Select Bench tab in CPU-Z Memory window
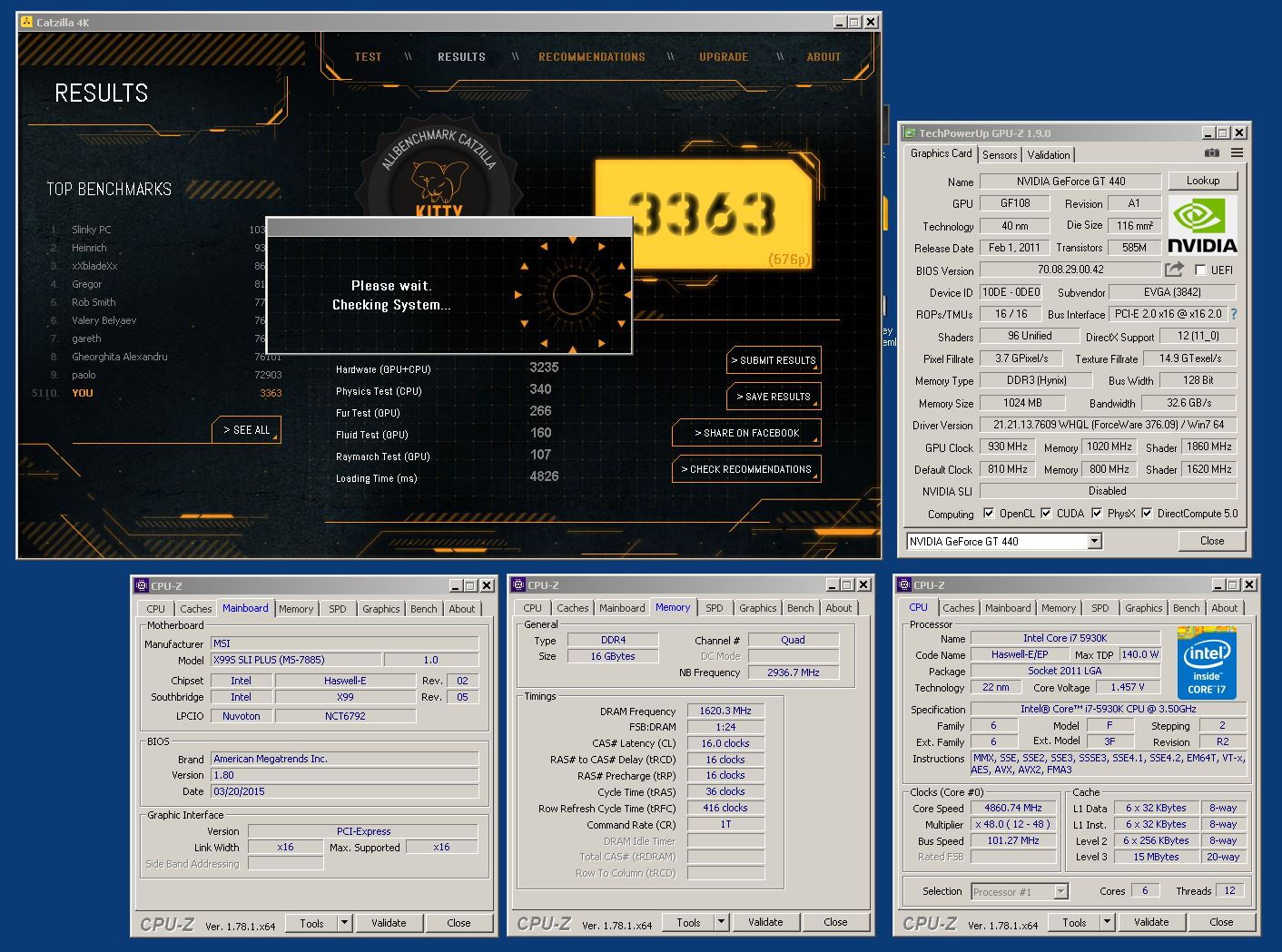Viewport: 1282px width, 952px height. pos(800,608)
